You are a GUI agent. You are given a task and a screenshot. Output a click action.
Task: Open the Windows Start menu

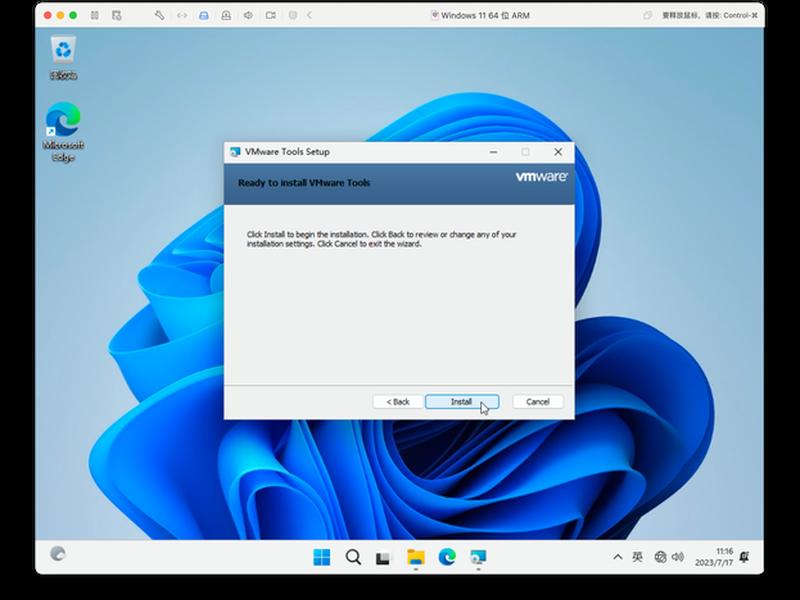[x=321, y=557]
